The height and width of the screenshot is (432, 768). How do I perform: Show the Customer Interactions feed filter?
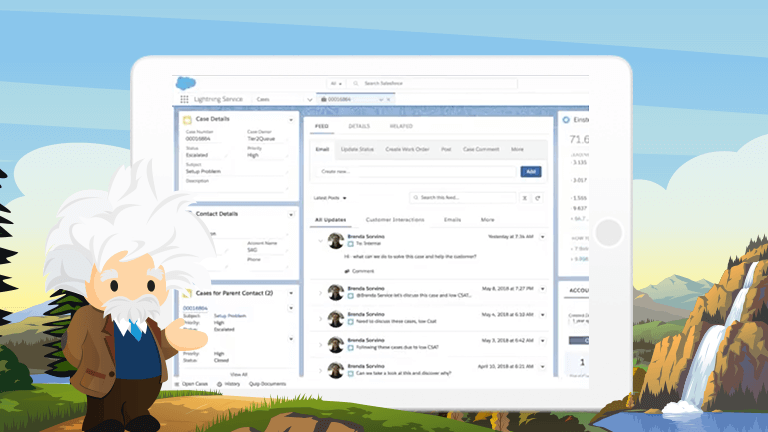coord(395,220)
